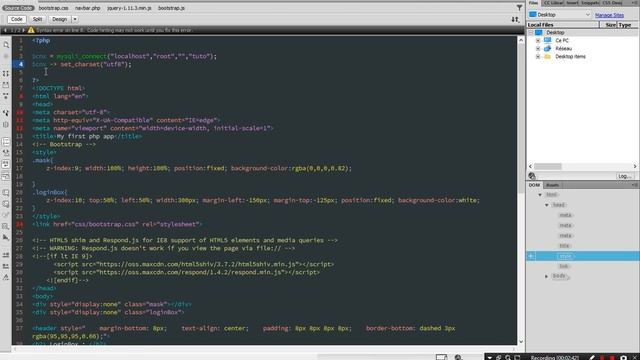Toggle Highlight Invalid Code icon
The image size is (640, 360).
(6, 153)
